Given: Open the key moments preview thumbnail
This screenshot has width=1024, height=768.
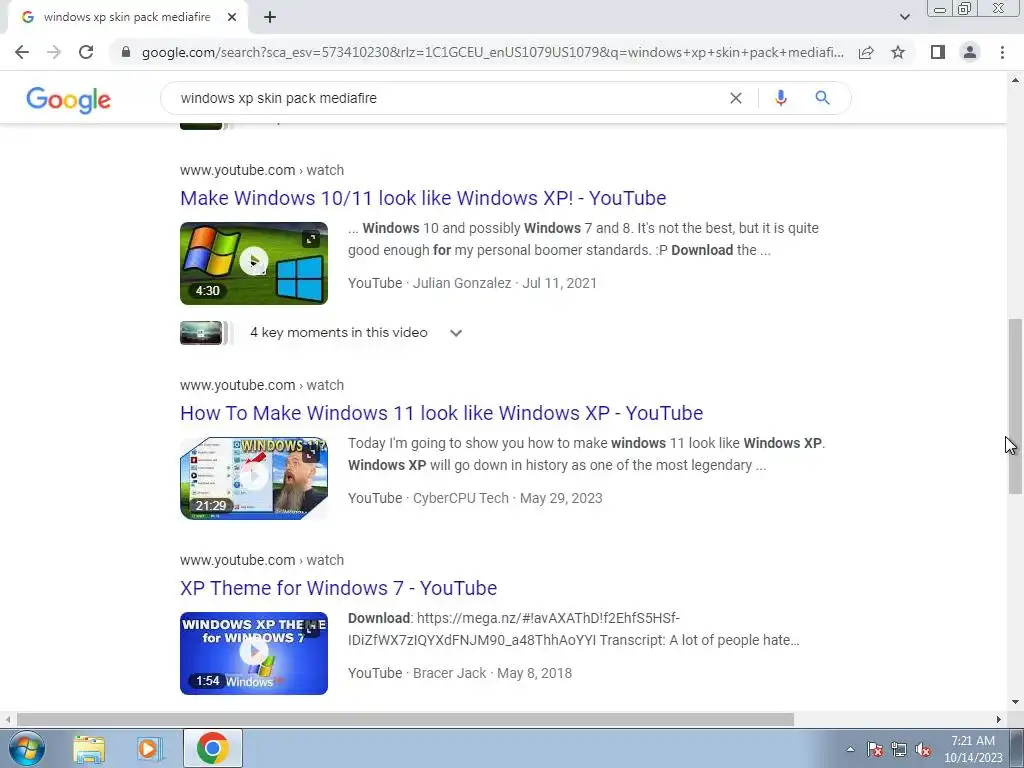Looking at the screenshot, I should [x=201, y=333].
